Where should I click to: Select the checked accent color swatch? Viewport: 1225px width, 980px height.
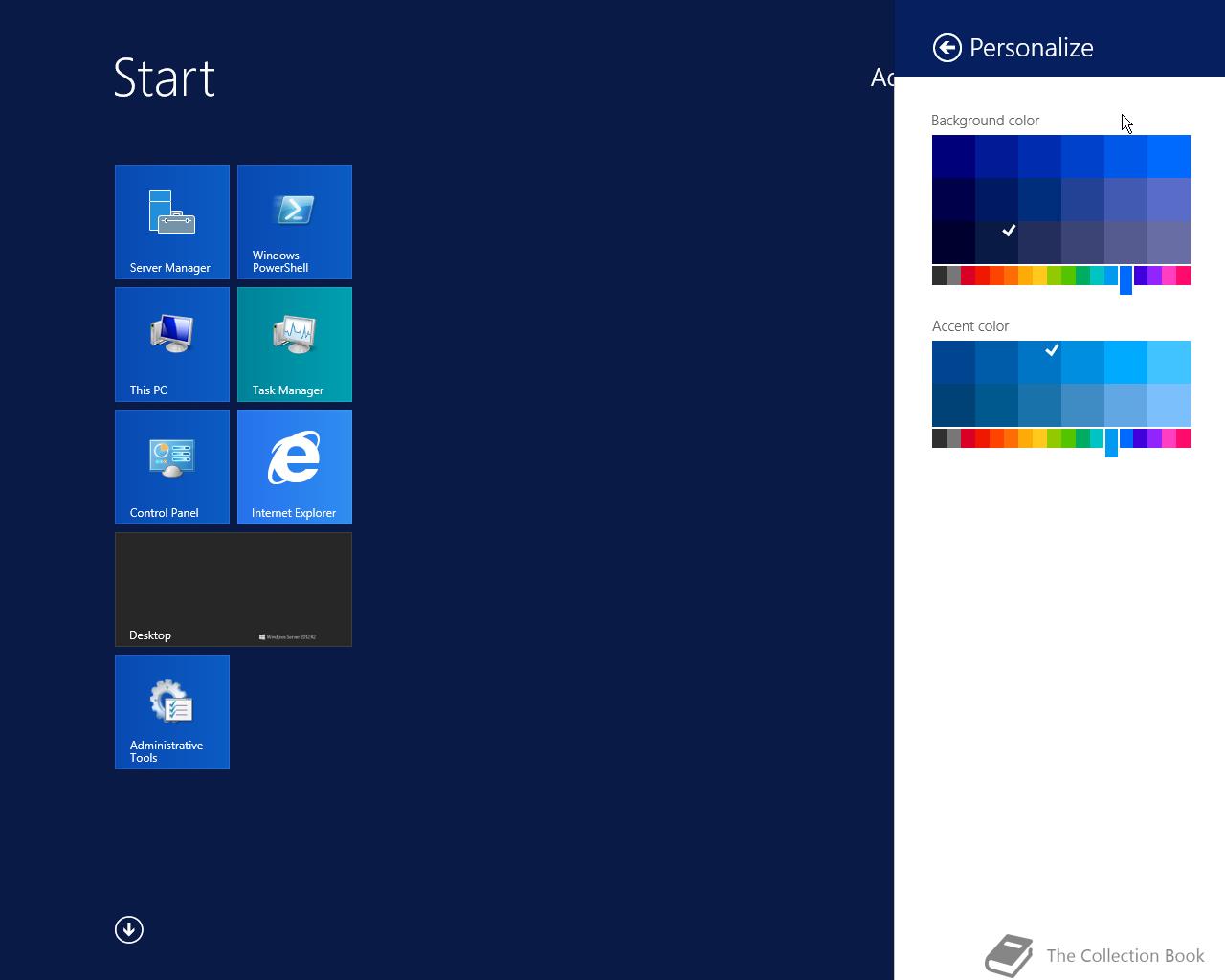pyautogui.click(x=1039, y=362)
